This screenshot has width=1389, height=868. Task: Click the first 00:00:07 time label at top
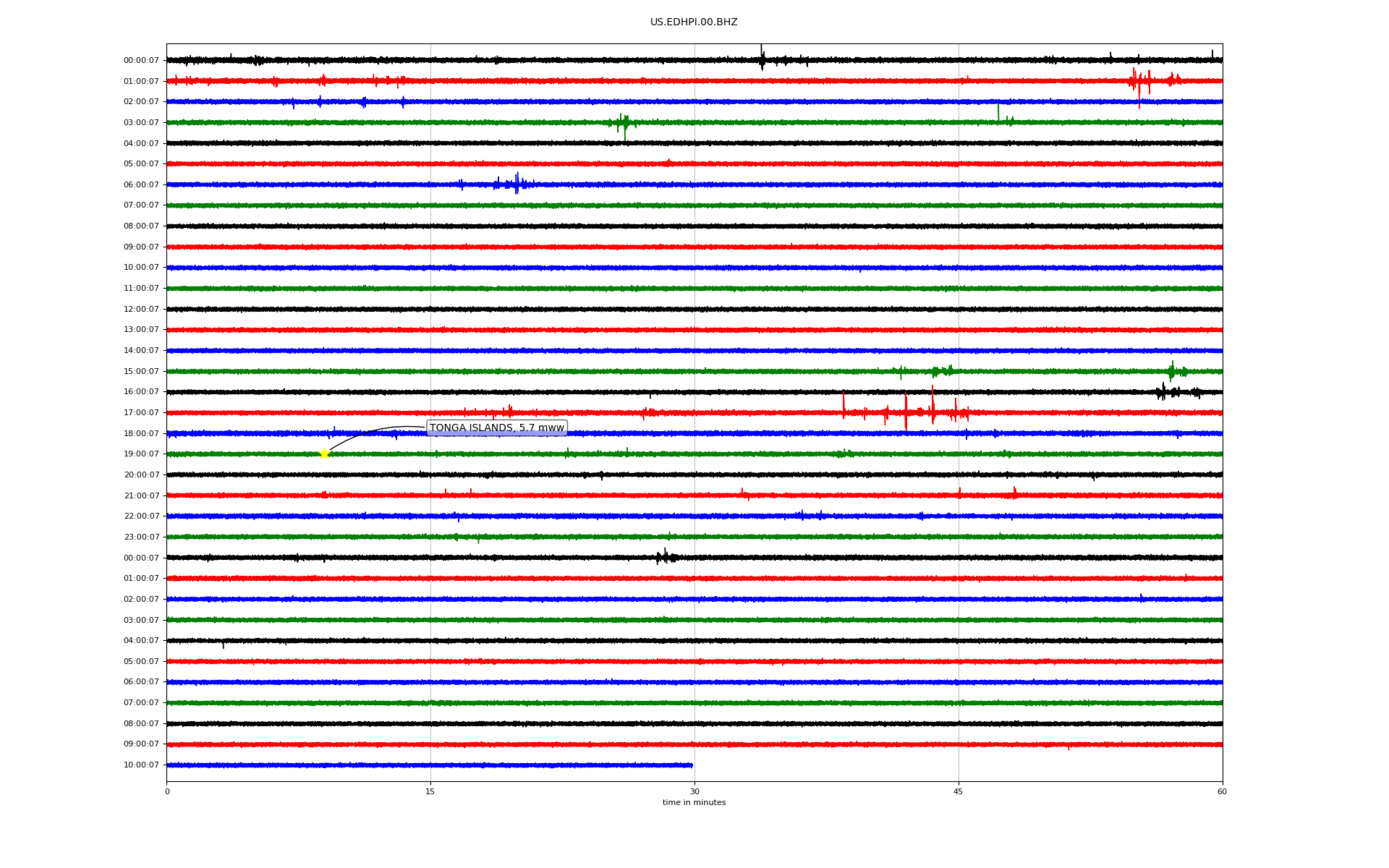(x=141, y=61)
